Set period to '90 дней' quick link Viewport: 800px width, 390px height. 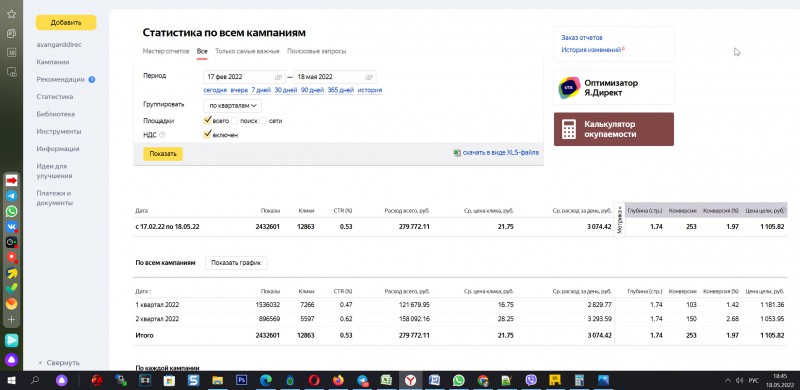pos(312,90)
